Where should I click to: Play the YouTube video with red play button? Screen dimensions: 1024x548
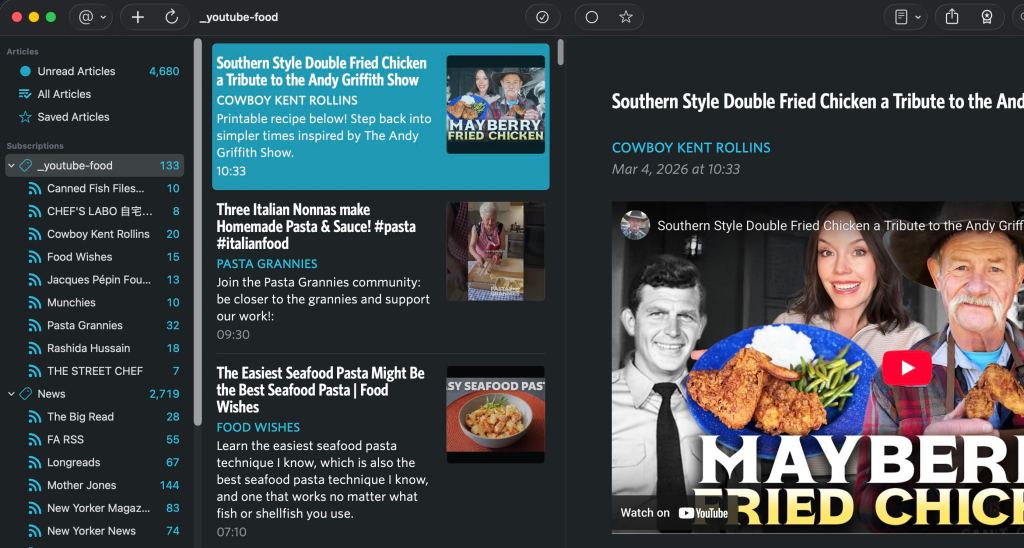point(907,368)
